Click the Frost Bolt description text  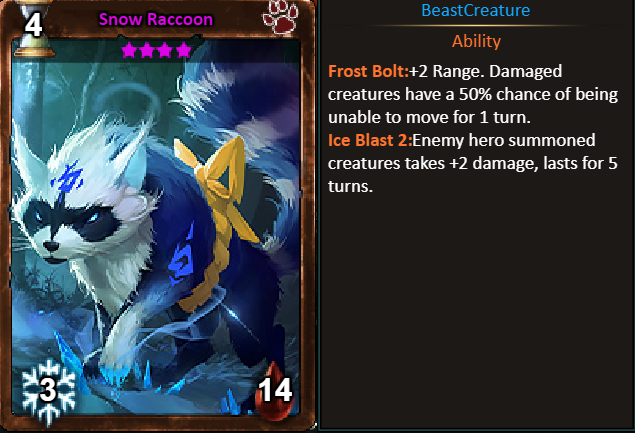473,94
